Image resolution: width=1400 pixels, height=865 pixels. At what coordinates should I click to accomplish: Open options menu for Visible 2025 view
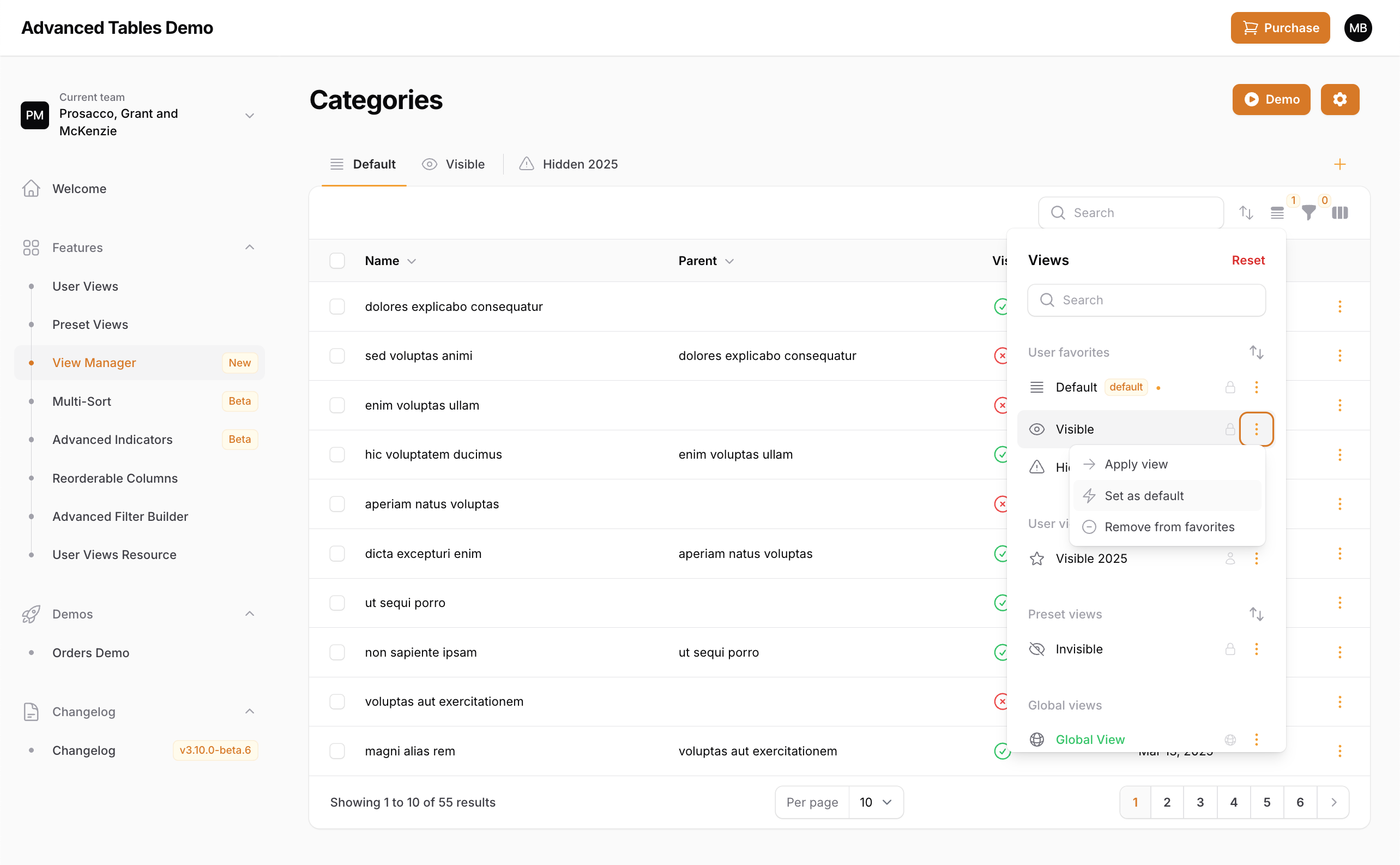pyautogui.click(x=1256, y=558)
